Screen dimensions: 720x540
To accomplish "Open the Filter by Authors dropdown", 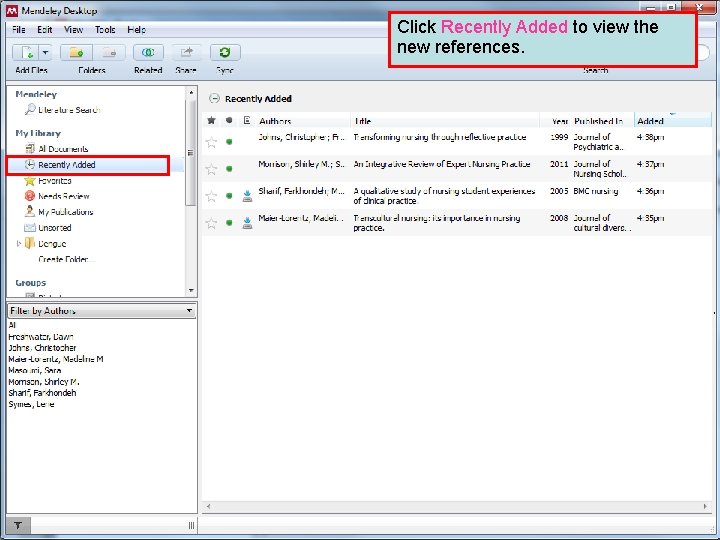I will point(101,311).
